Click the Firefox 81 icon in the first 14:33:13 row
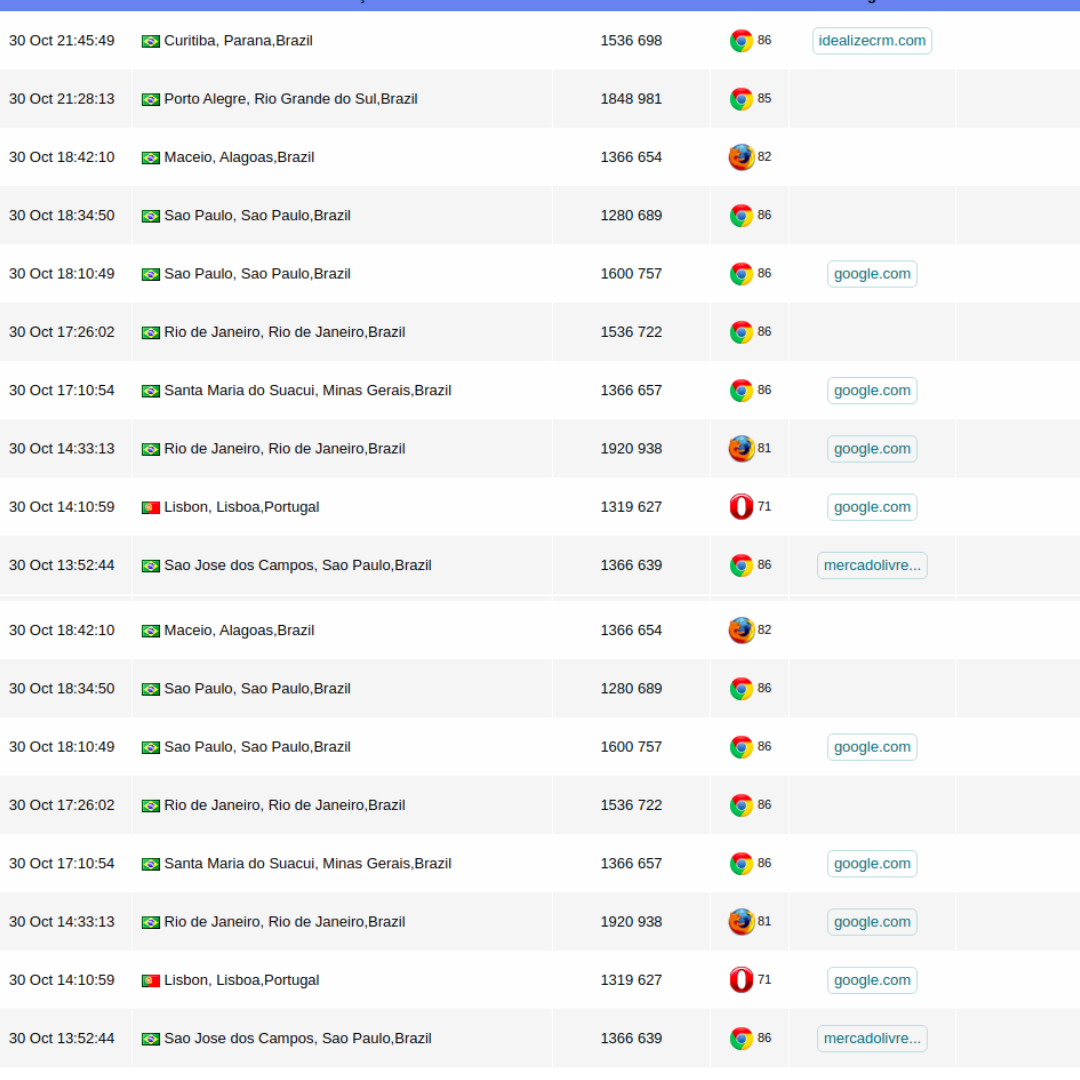The image size is (1080, 1080). click(x=741, y=449)
